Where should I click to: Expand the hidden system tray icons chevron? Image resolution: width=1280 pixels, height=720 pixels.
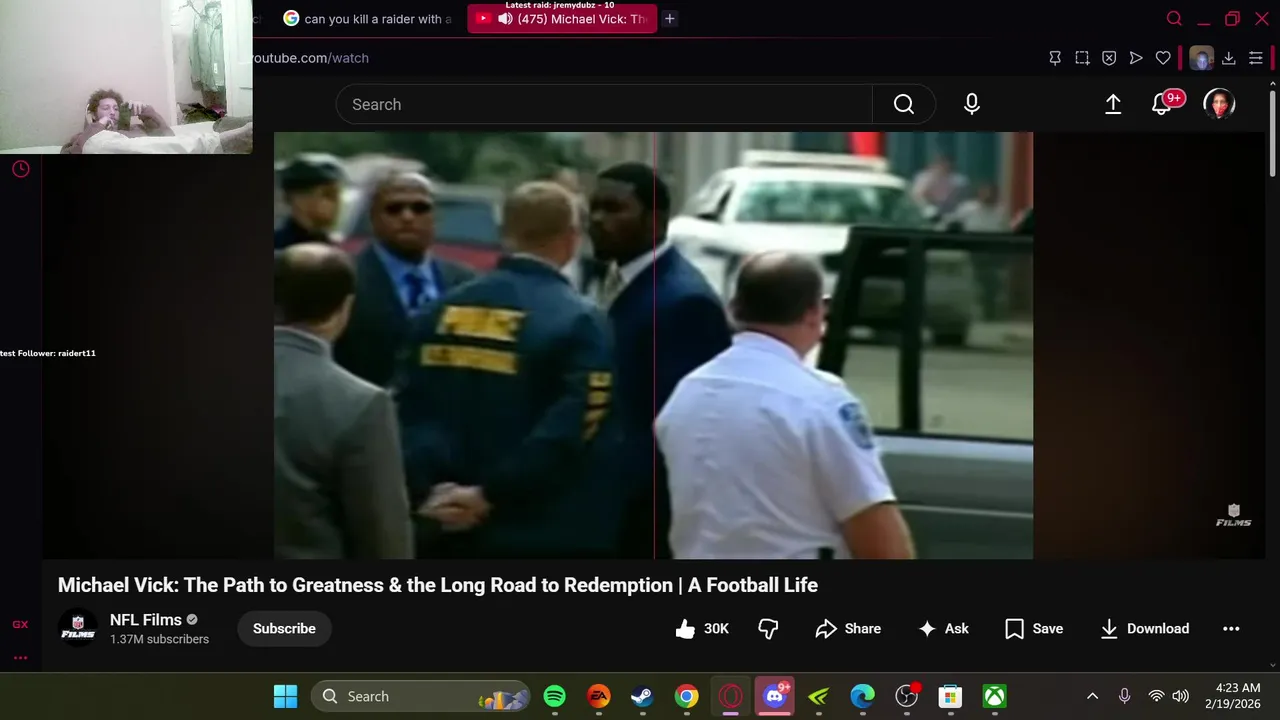point(1093,696)
